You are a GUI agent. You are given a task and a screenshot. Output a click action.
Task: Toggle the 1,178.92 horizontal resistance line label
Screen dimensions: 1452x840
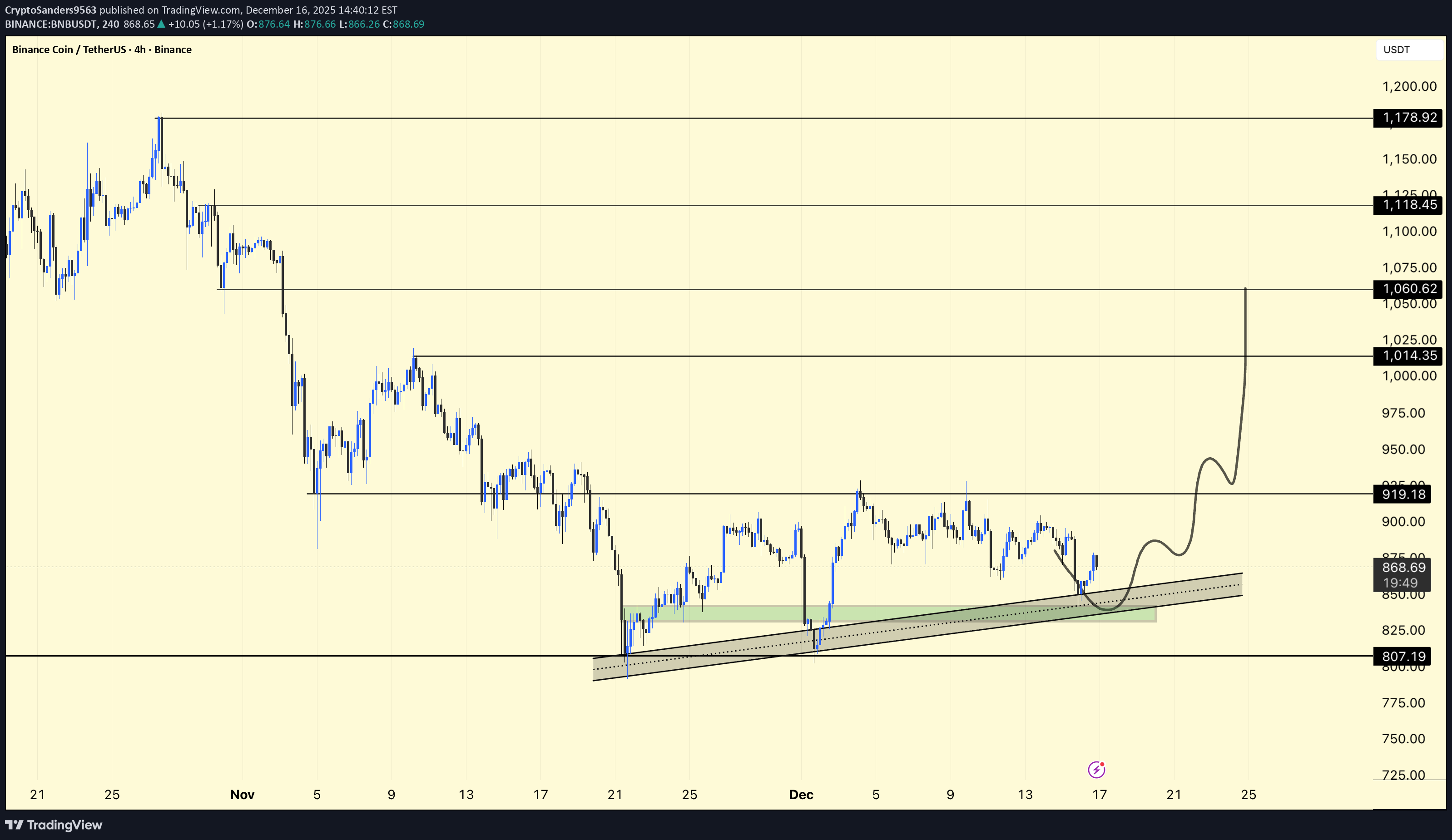pos(1408,118)
